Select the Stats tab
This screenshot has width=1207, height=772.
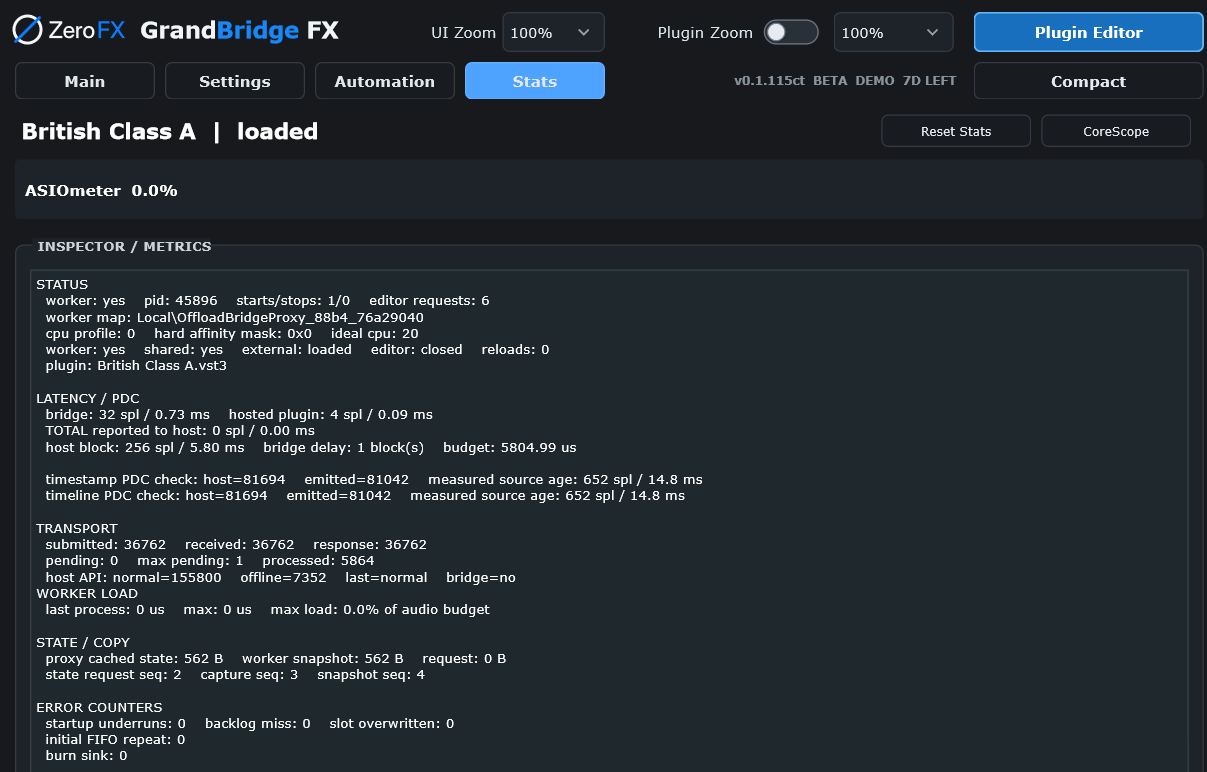(535, 81)
